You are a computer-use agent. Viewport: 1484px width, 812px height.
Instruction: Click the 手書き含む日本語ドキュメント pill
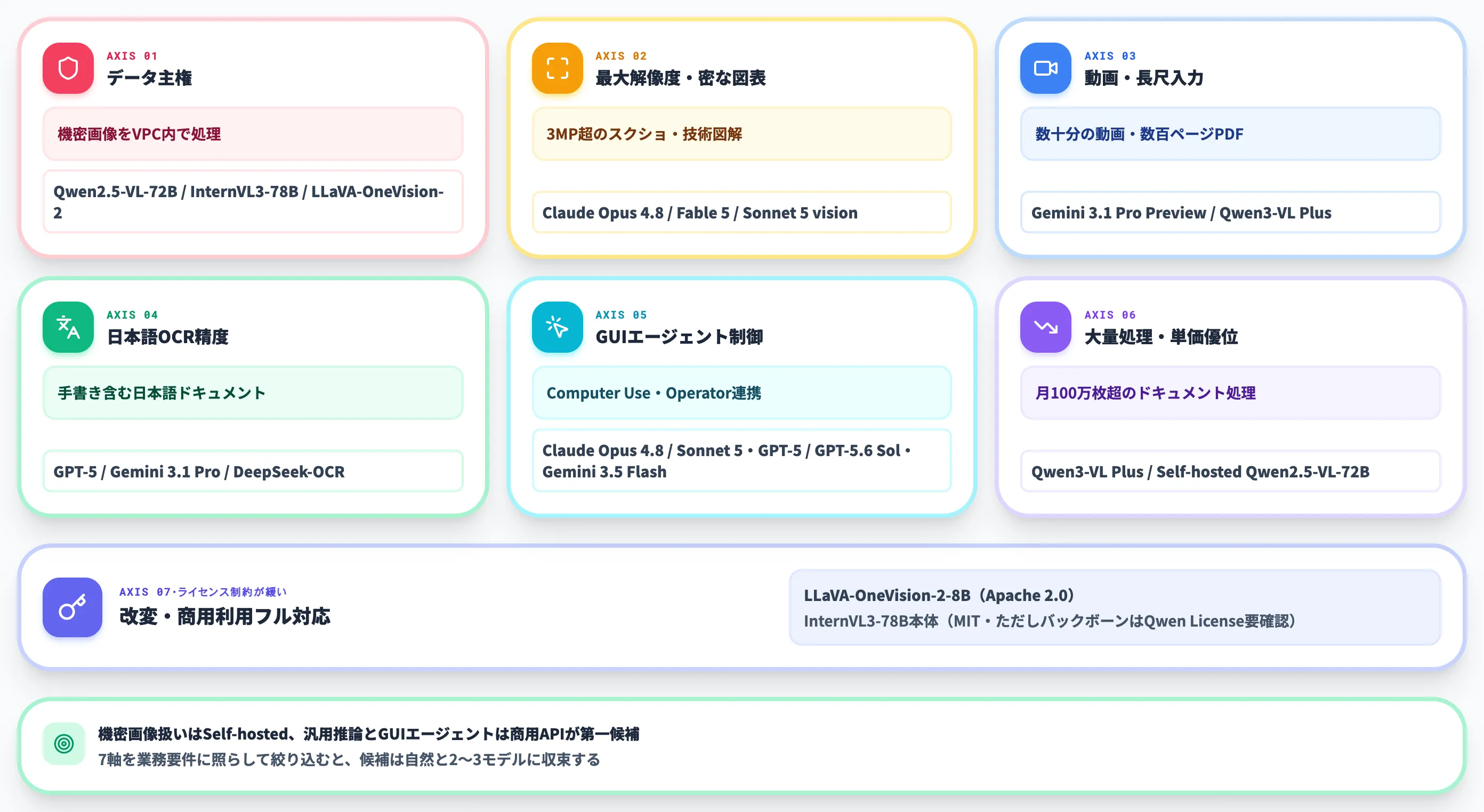[253, 393]
